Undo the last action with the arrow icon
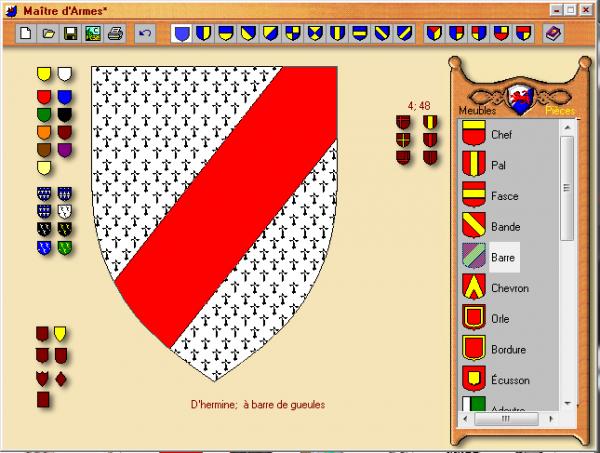Viewport: 600px width, 453px height. [x=145, y=33]
